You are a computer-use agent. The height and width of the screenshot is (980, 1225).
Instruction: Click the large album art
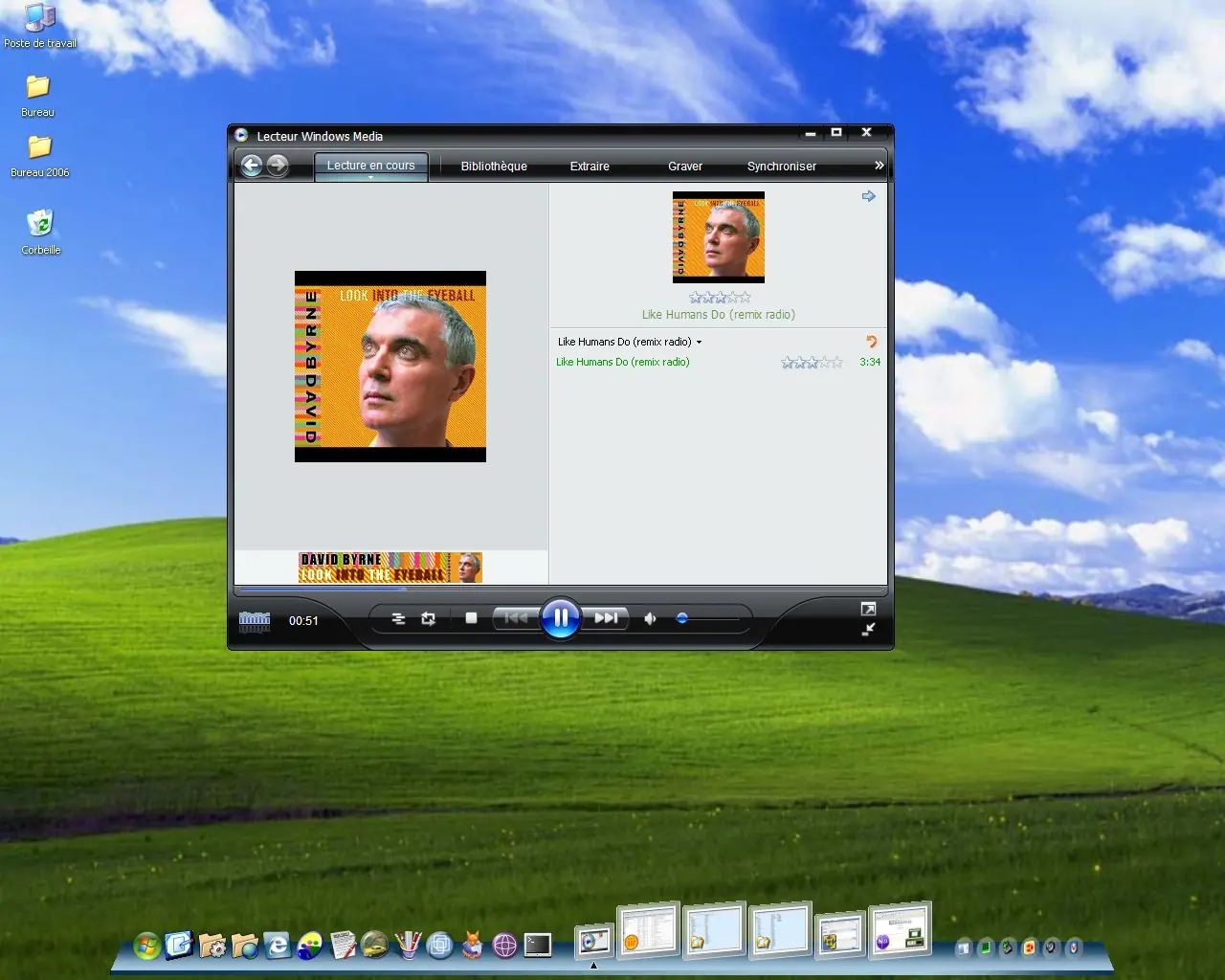(x=390, y=367)
